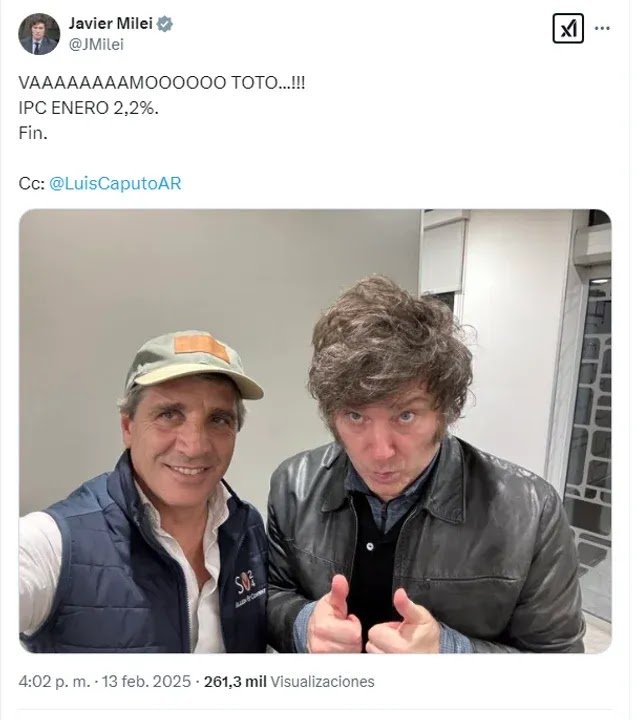Click the "Cc:" label before the mention
Viewport: 637px width, 720px height.
[x=30, y=184]
